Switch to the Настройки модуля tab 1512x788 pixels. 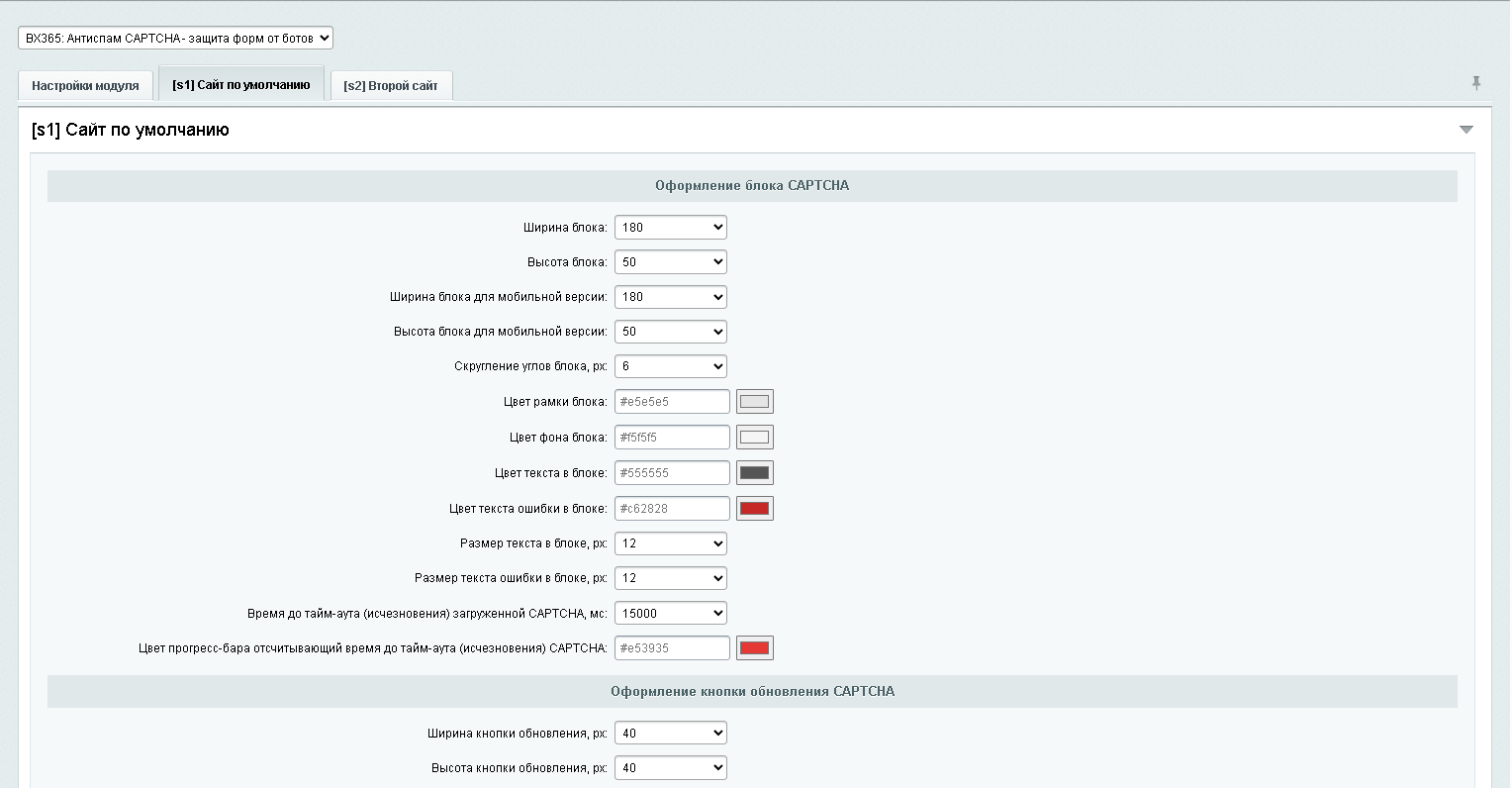point(85,86)
